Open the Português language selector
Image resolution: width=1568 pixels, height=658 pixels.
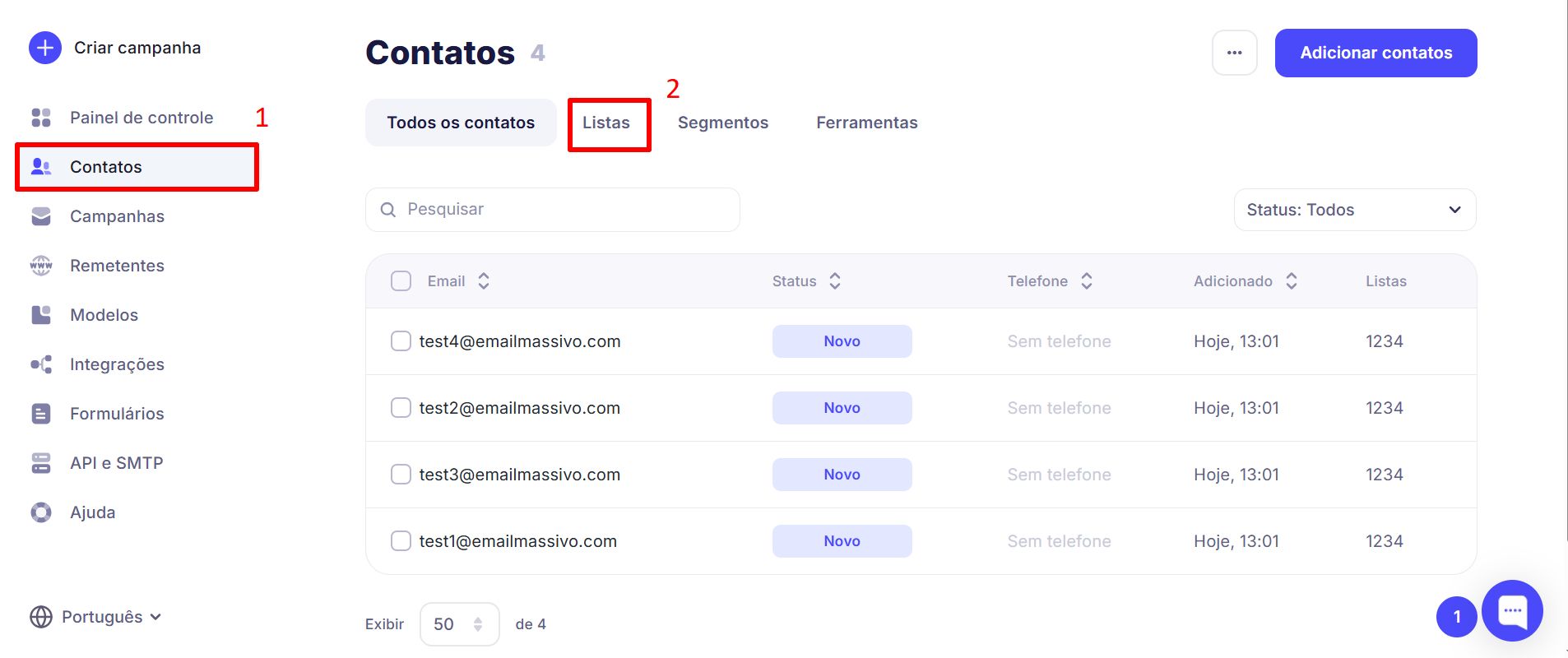tap(95, 617)
